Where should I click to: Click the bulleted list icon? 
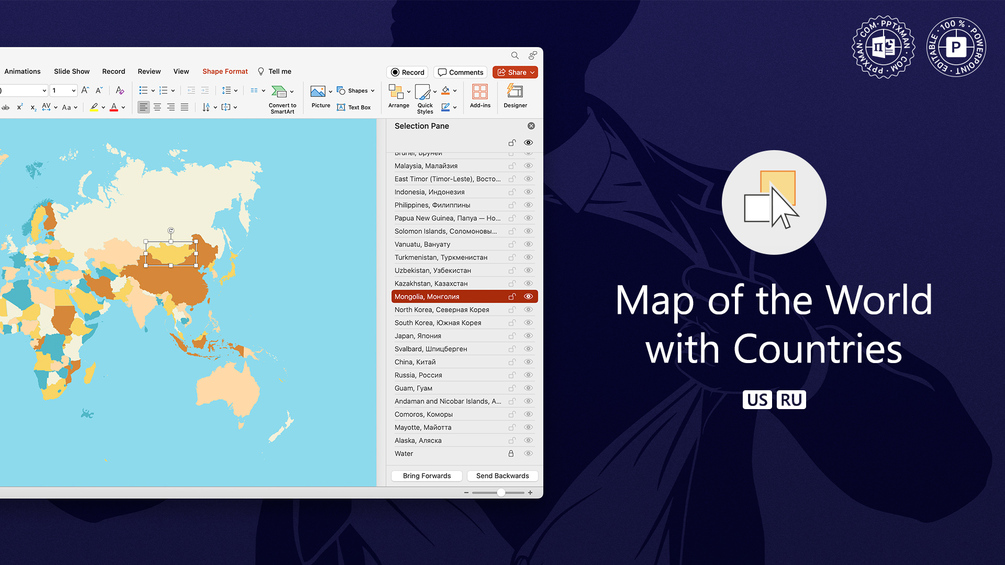144,90
